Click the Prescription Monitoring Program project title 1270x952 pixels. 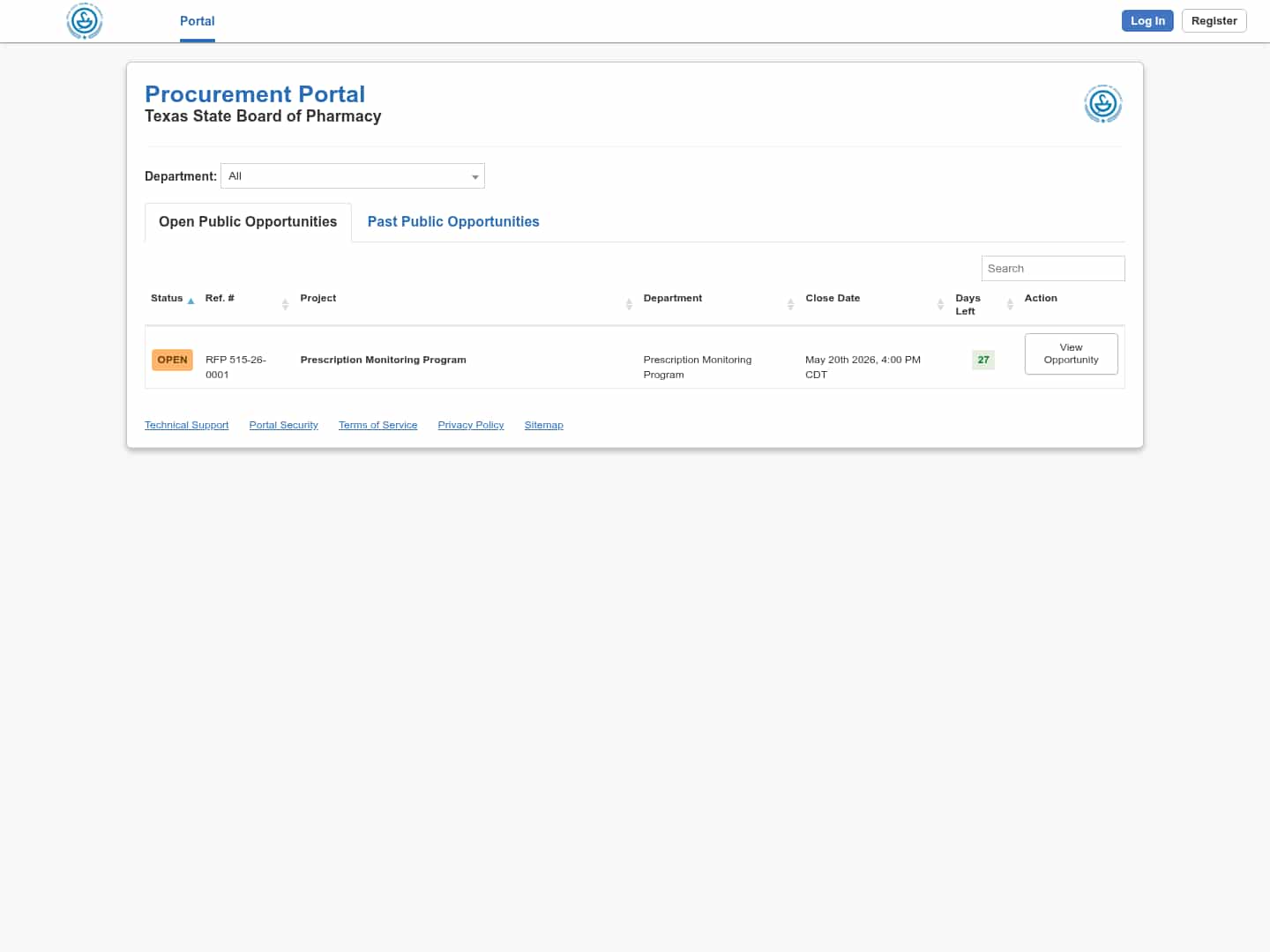point(383,360)
